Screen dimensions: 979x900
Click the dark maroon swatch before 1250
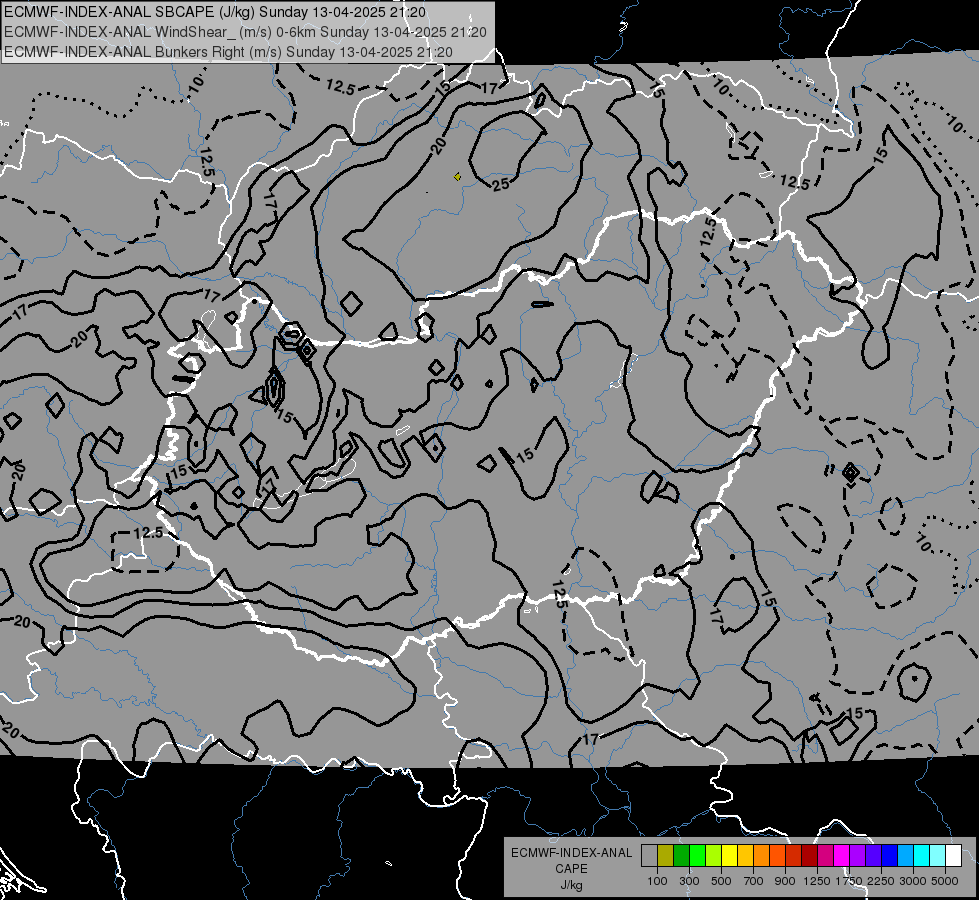point(810,855)
